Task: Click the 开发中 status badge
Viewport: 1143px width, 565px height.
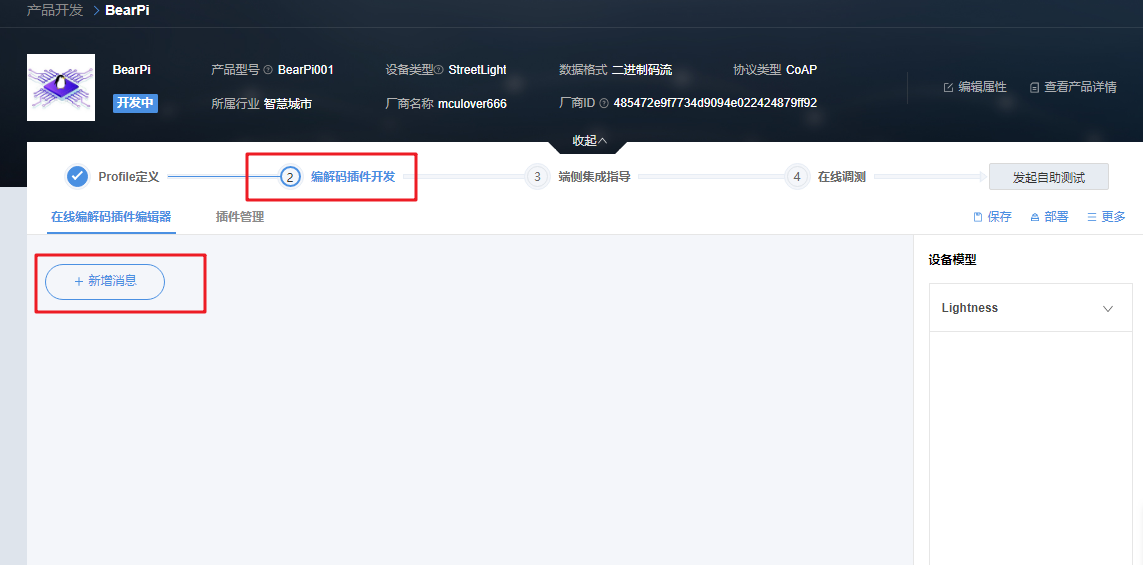Action: click(x=136, y=103)
